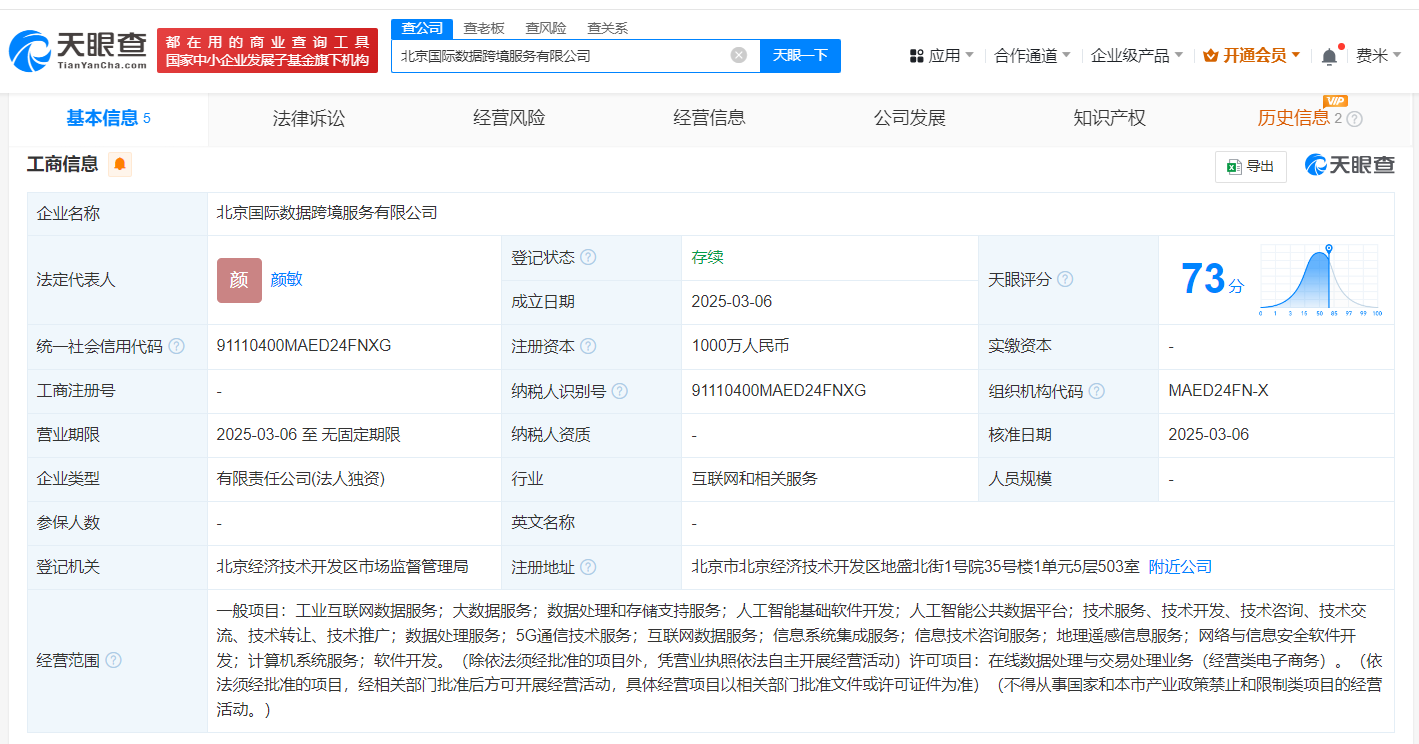The height and width of the screenshot is (744, 1419).
Task: Open the 知识产权 tab
Action: tap(1109, 118)
